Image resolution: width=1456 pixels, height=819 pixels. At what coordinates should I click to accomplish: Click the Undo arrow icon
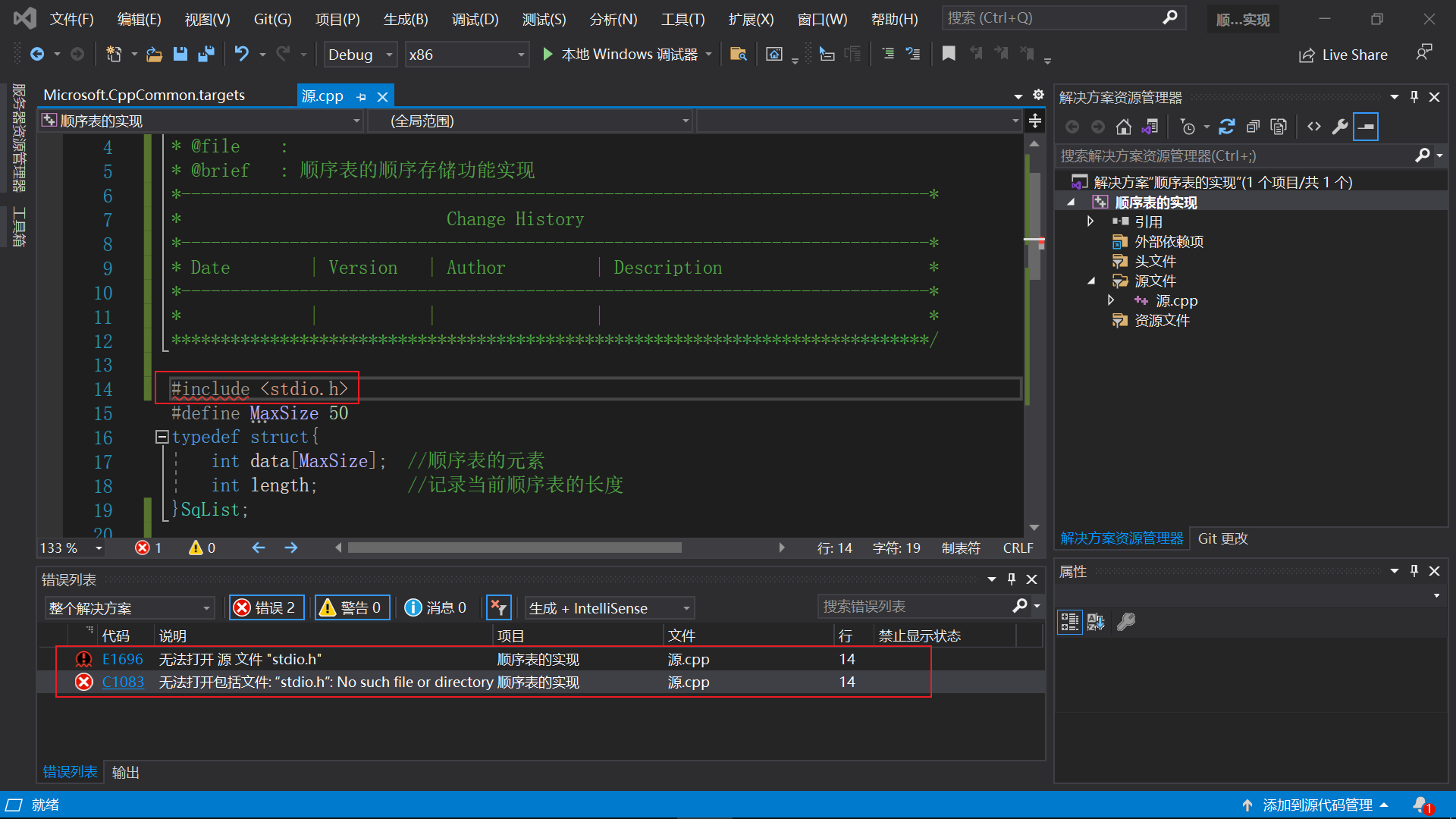241,54
